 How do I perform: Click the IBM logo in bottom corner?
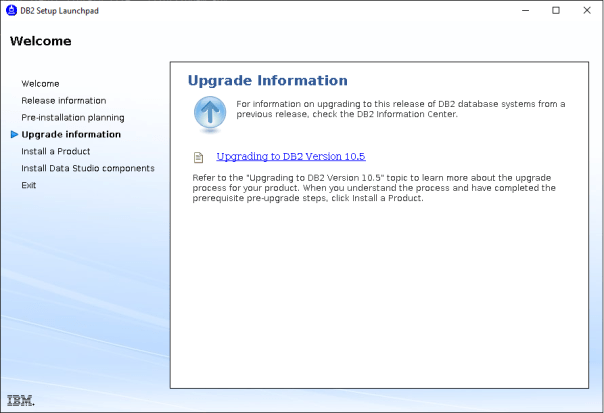tap(20, 400)
